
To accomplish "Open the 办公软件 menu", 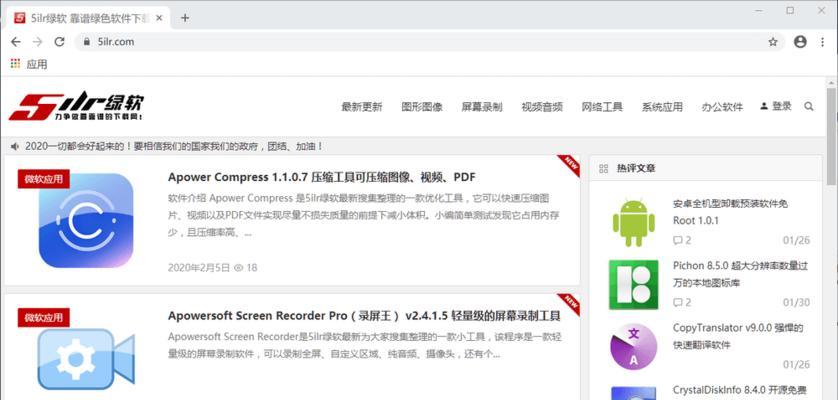I will pos(723,106).
